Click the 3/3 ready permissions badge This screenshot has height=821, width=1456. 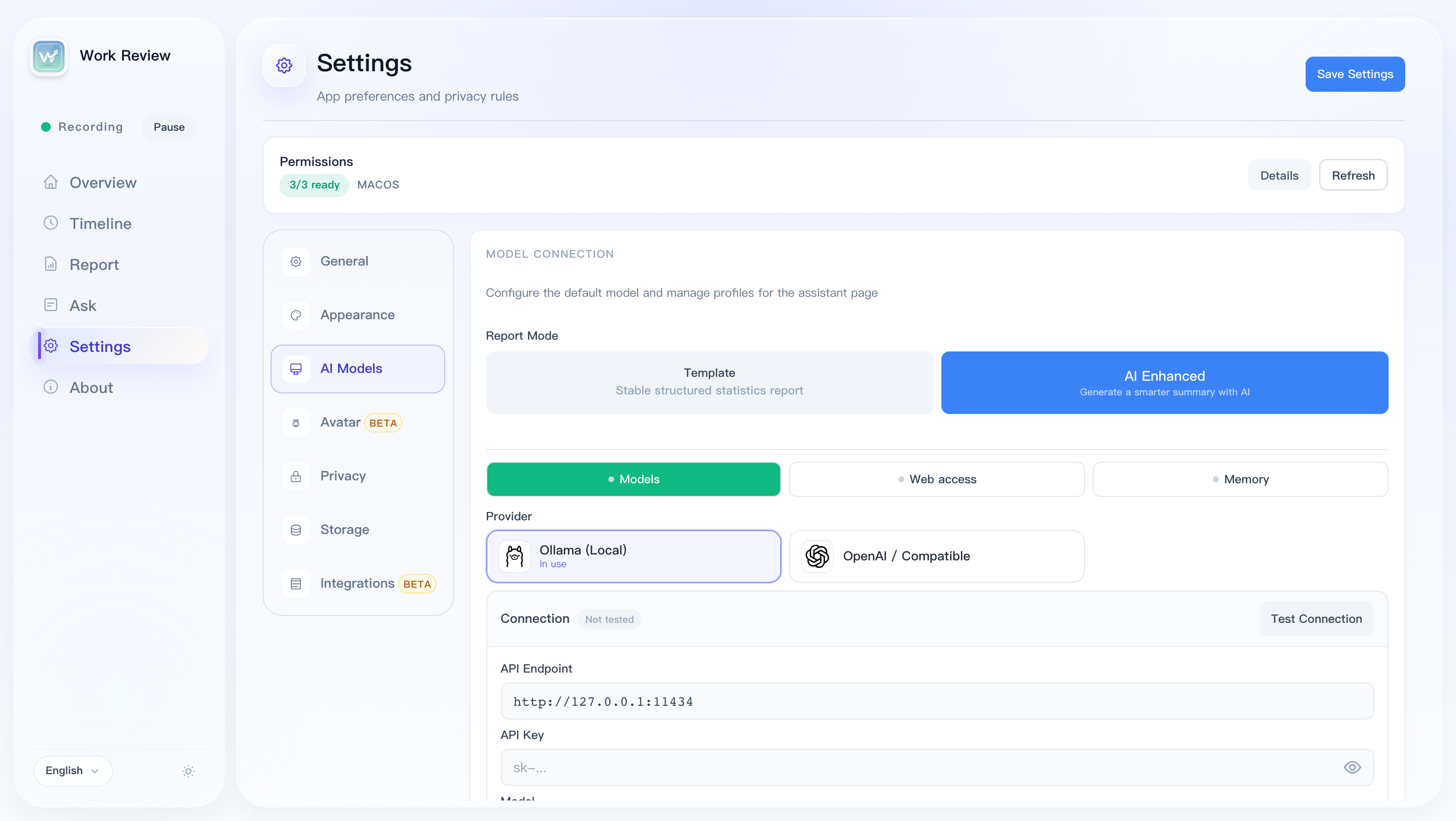click(x=314, y=185)
